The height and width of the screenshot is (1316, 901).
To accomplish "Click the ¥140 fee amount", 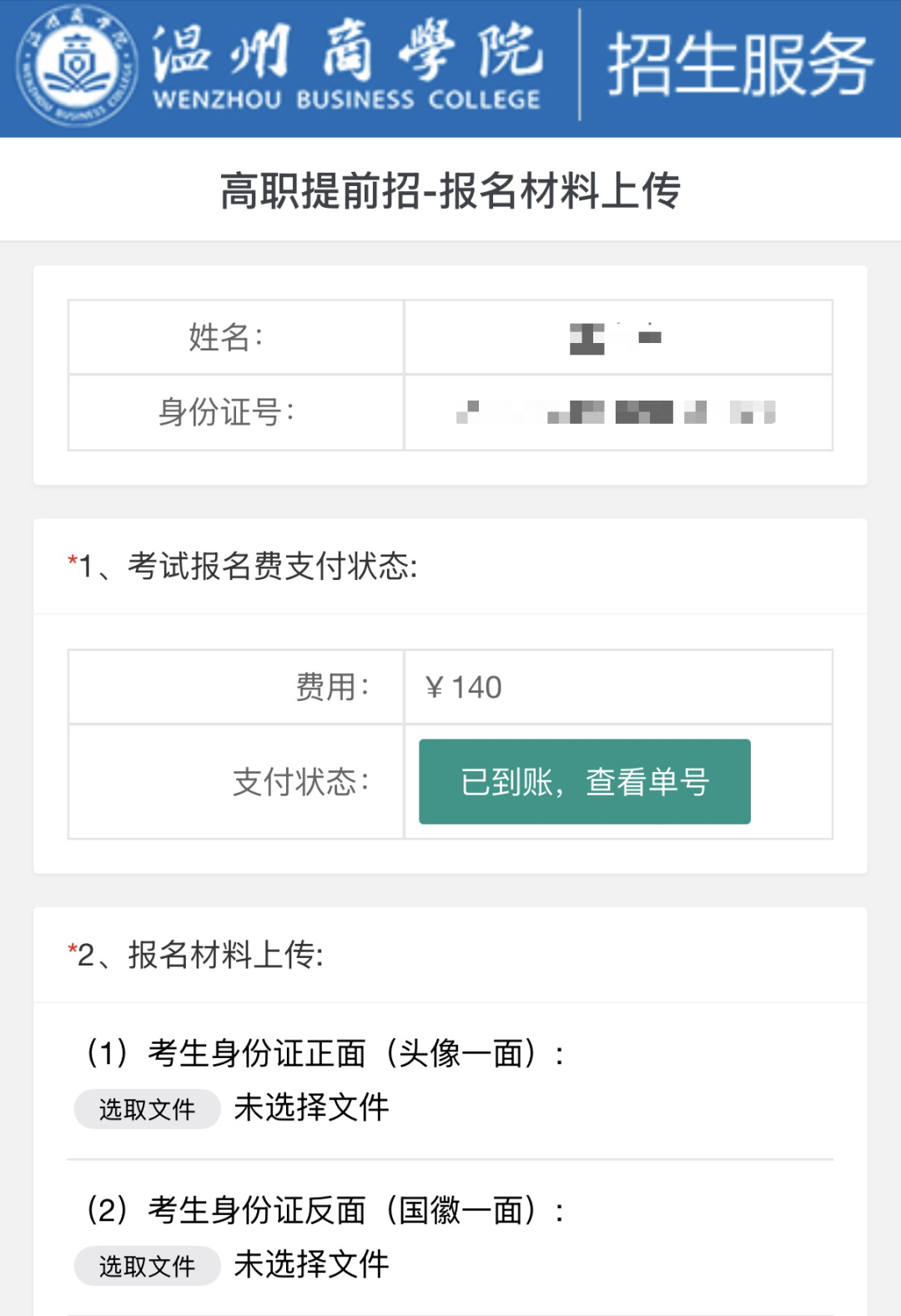I will click(465, 688).
